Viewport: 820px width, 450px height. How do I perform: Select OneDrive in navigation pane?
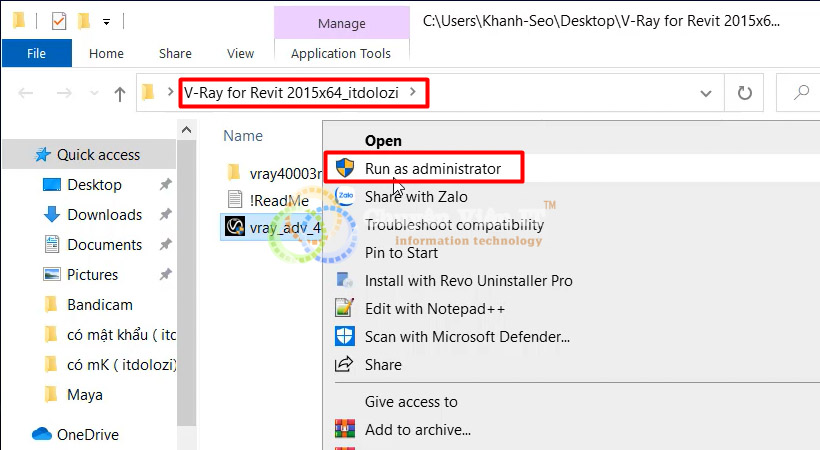88,434
